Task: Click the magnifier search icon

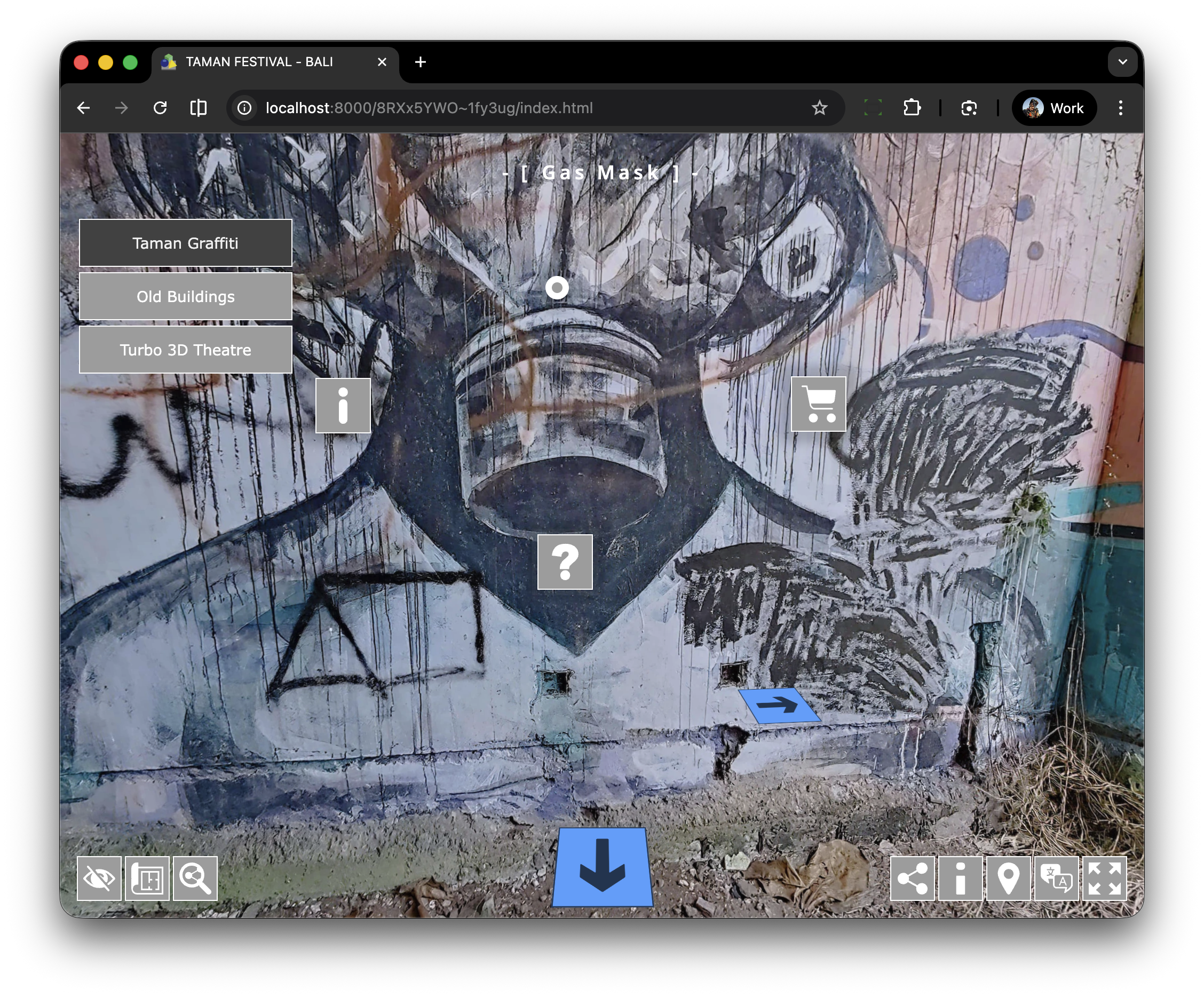Action: click(195, 879)
